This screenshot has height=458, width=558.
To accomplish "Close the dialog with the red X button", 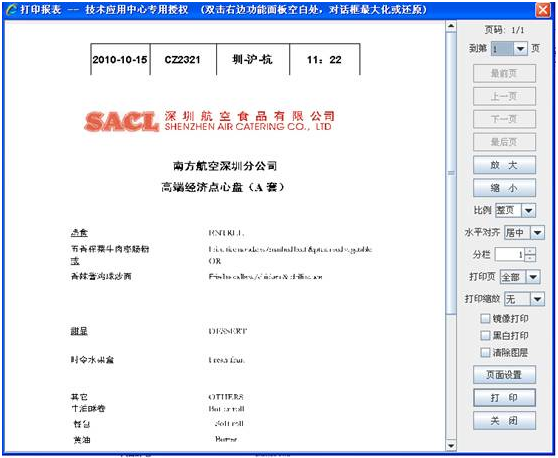I will (543, 10).
